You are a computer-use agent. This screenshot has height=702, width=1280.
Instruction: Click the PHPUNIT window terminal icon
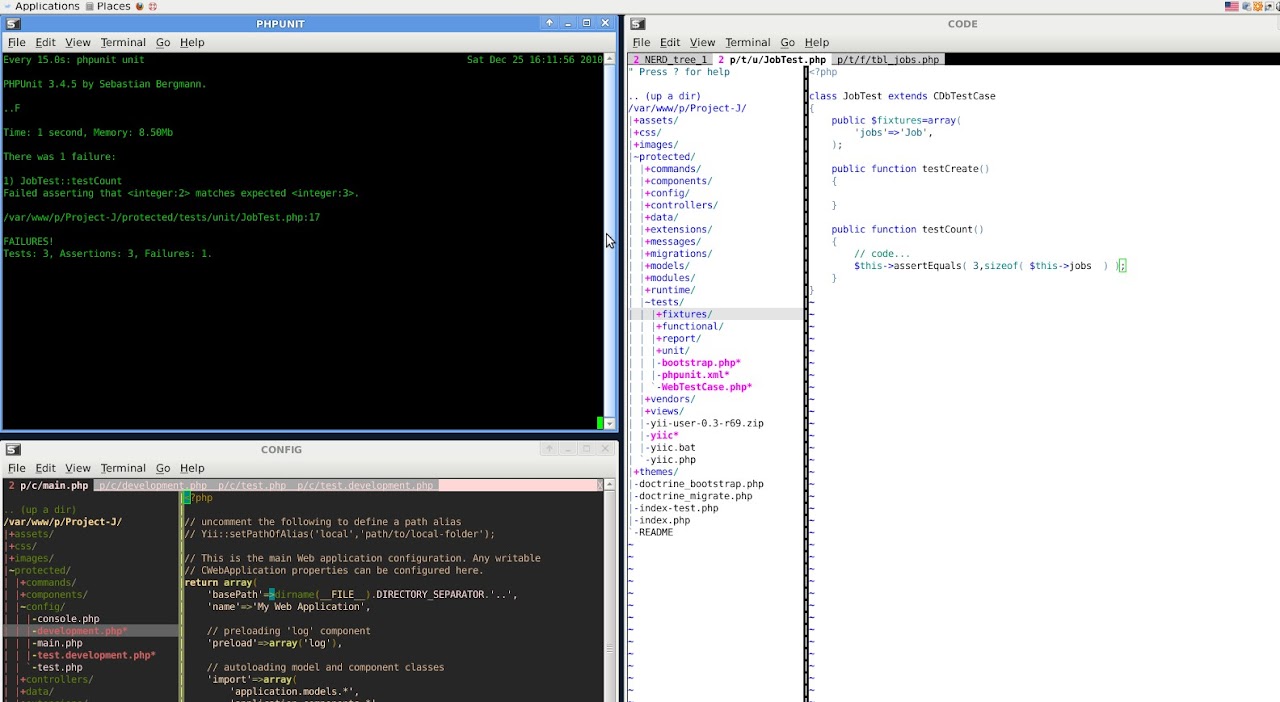(x=13, y=24)
